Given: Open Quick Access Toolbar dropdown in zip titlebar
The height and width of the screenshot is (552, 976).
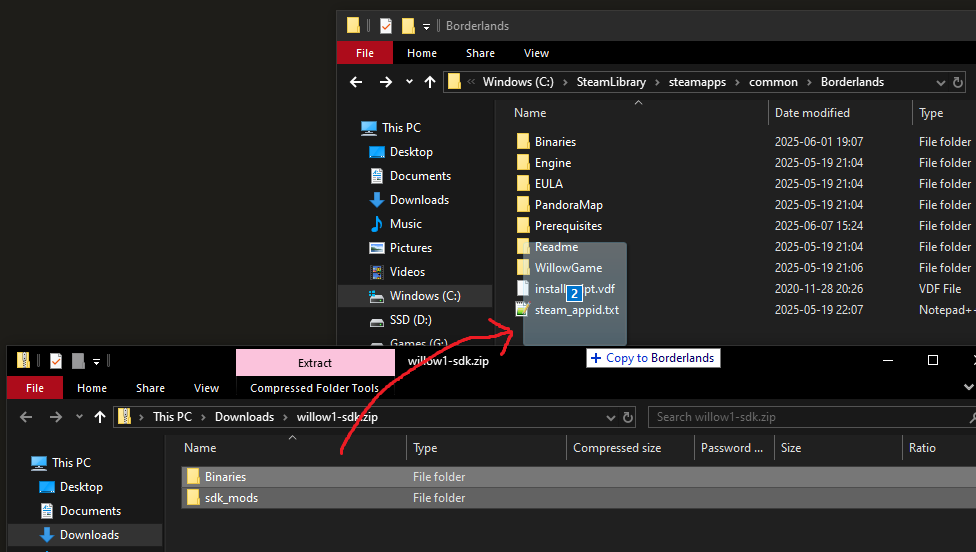Looking at the screenshot, I should coord(96,362).
